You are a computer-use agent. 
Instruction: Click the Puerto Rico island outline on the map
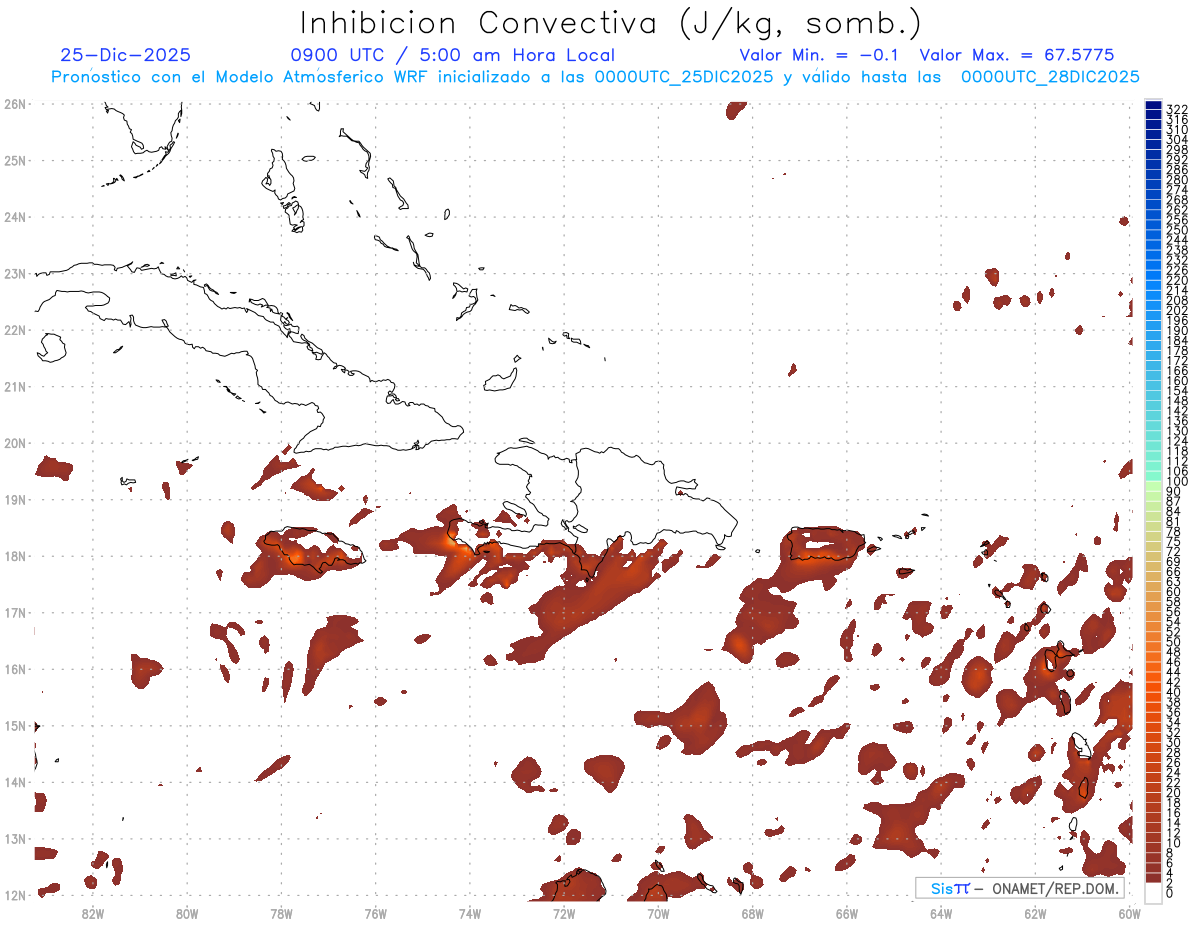point(825,544)
